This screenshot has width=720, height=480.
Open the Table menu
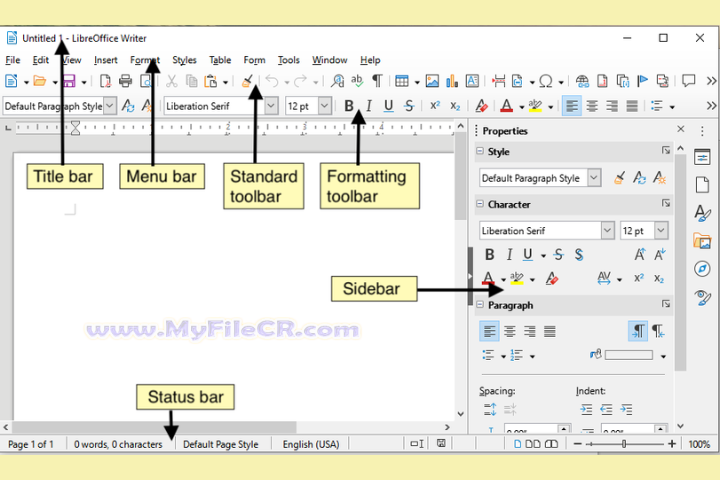point(220,60)
